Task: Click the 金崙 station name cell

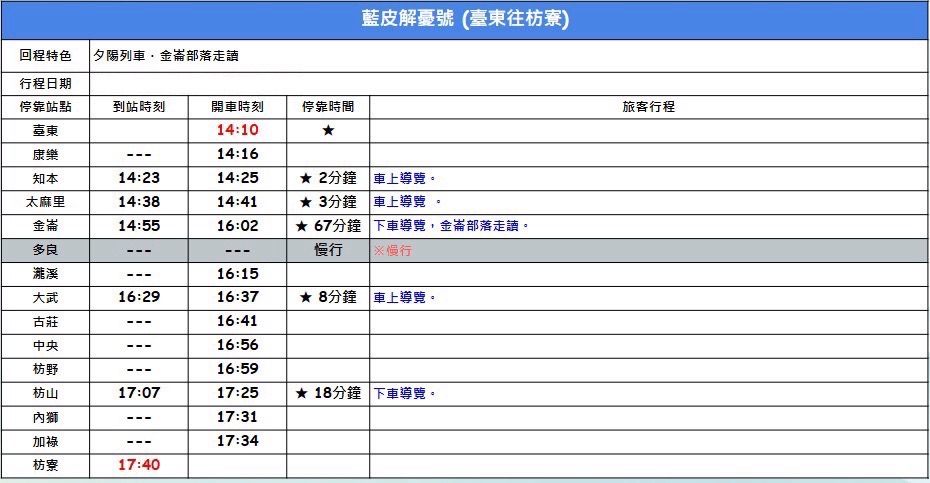Action: [45, 226]
